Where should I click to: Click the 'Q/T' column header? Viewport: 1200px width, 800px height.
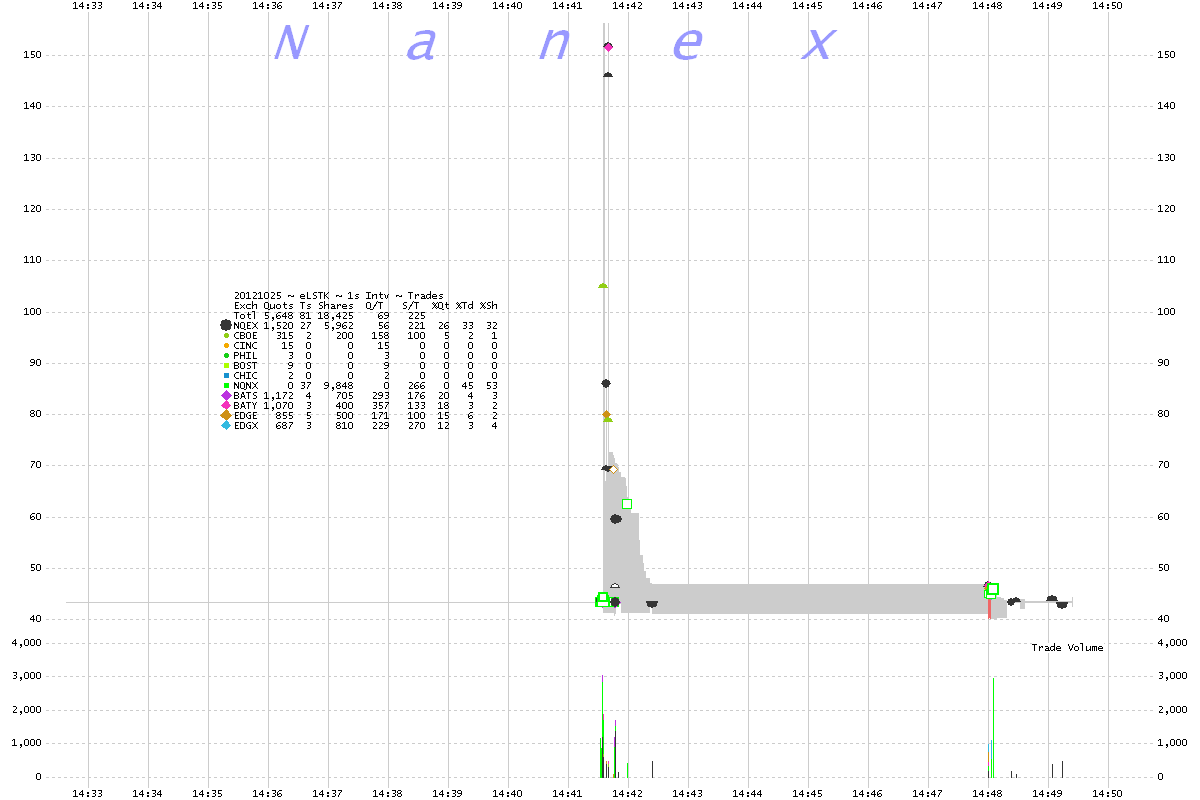pos(375,306)
